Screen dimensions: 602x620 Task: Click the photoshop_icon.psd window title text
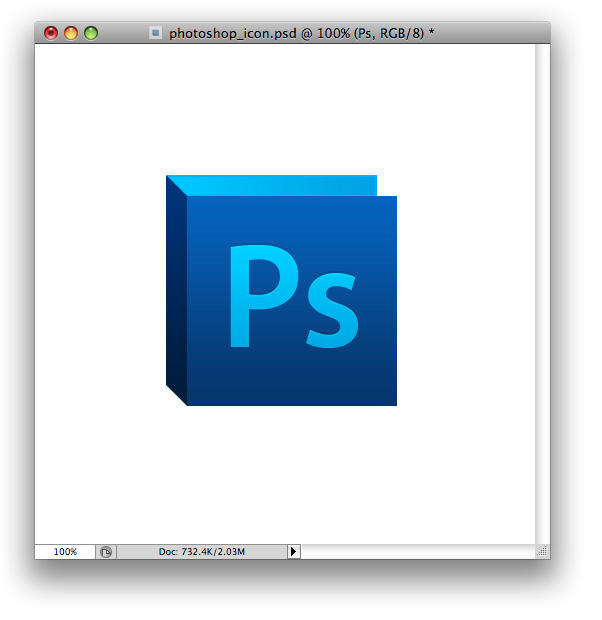pyautogui.click(x=301, y=33)
